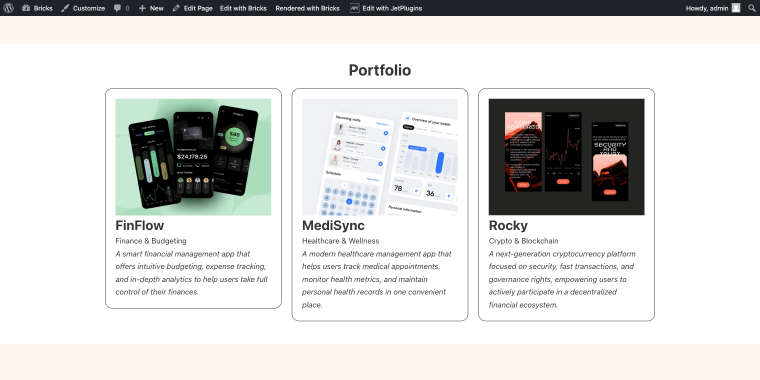Open the Customize link in admin bar
Screen dimensions: 760x380
(83, 8)
